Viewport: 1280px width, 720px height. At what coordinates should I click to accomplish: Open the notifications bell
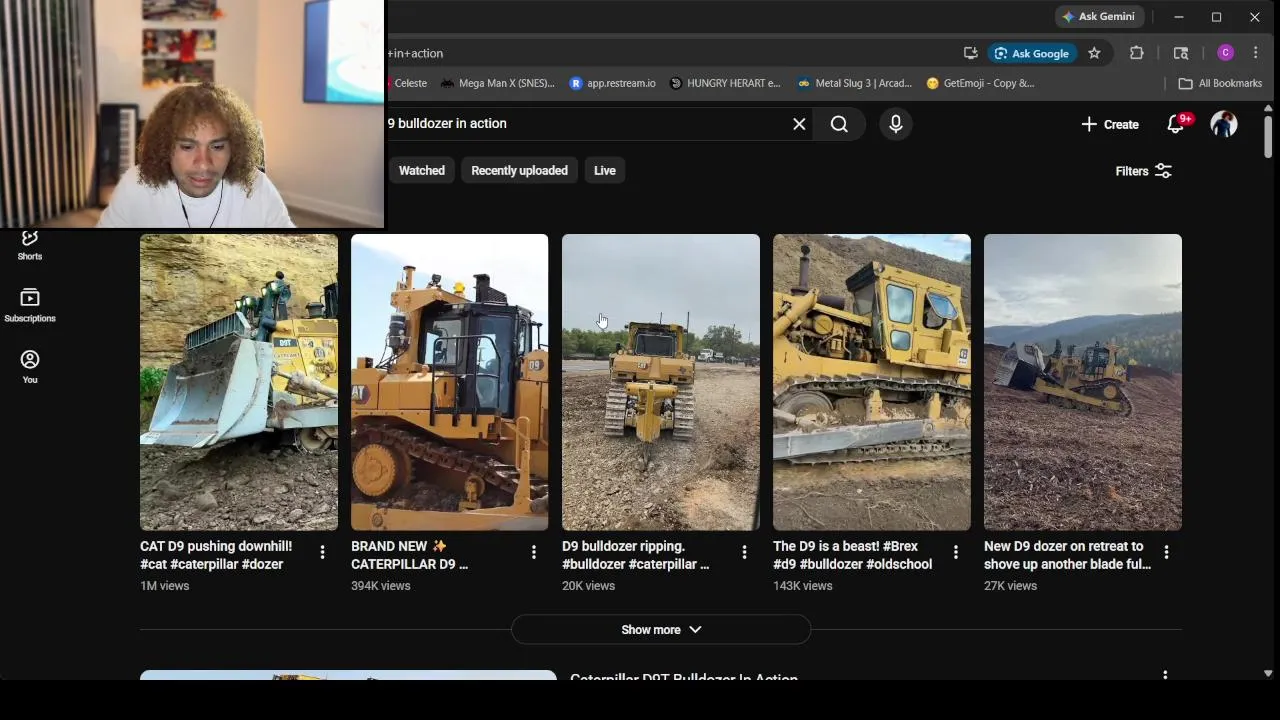[x=1178, y=124]
